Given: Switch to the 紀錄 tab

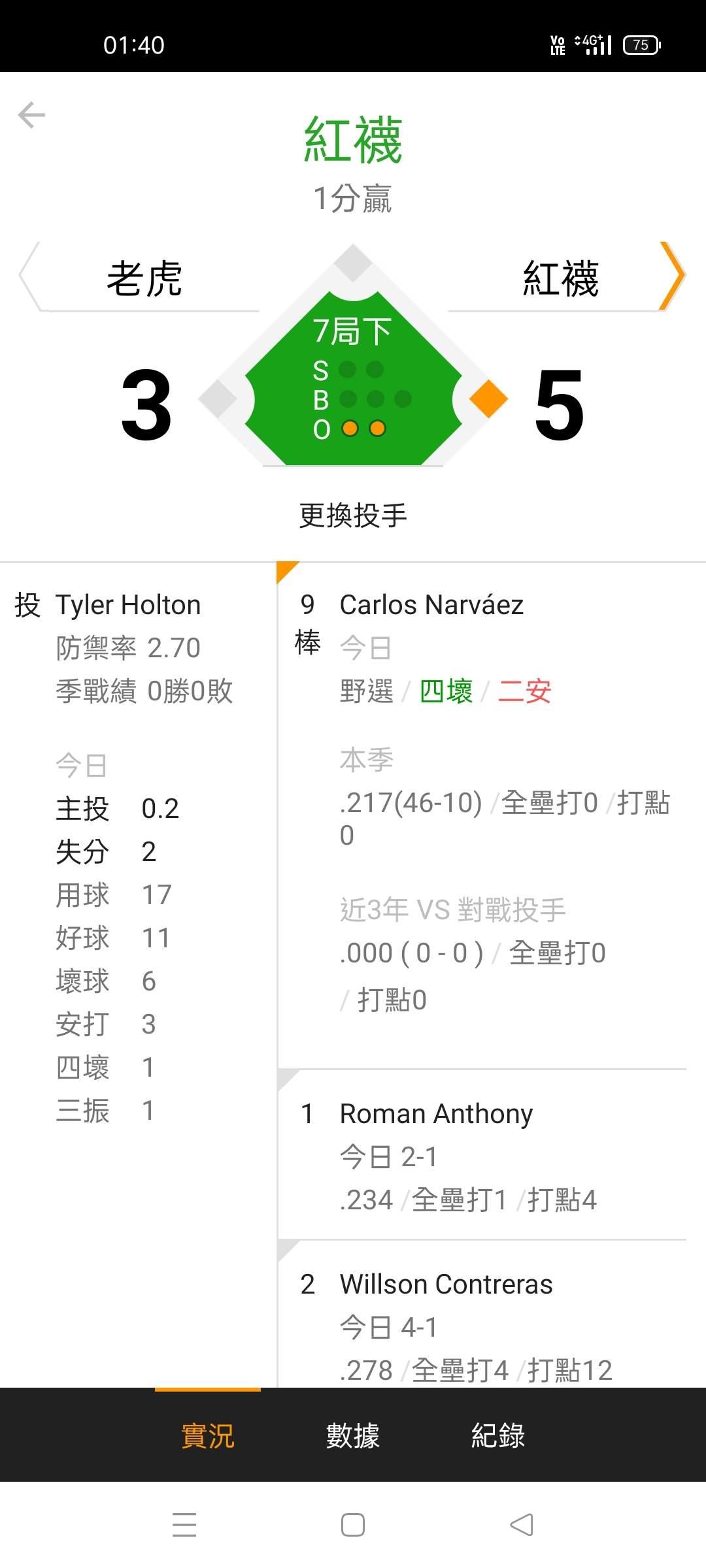Looking at the screenshot, I should (498, 1435).
